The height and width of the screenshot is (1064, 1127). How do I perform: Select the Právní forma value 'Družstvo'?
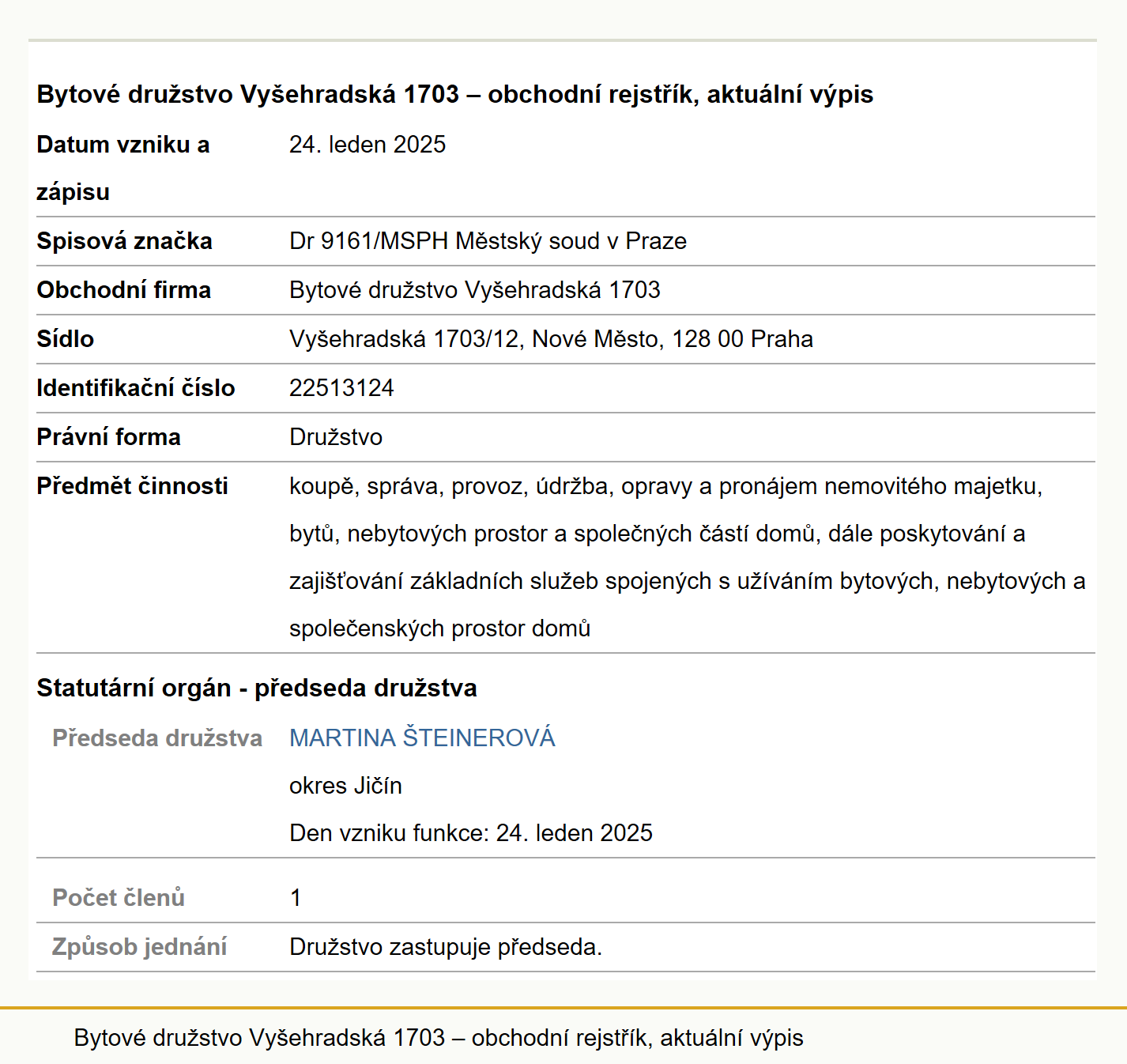[336, 437]
